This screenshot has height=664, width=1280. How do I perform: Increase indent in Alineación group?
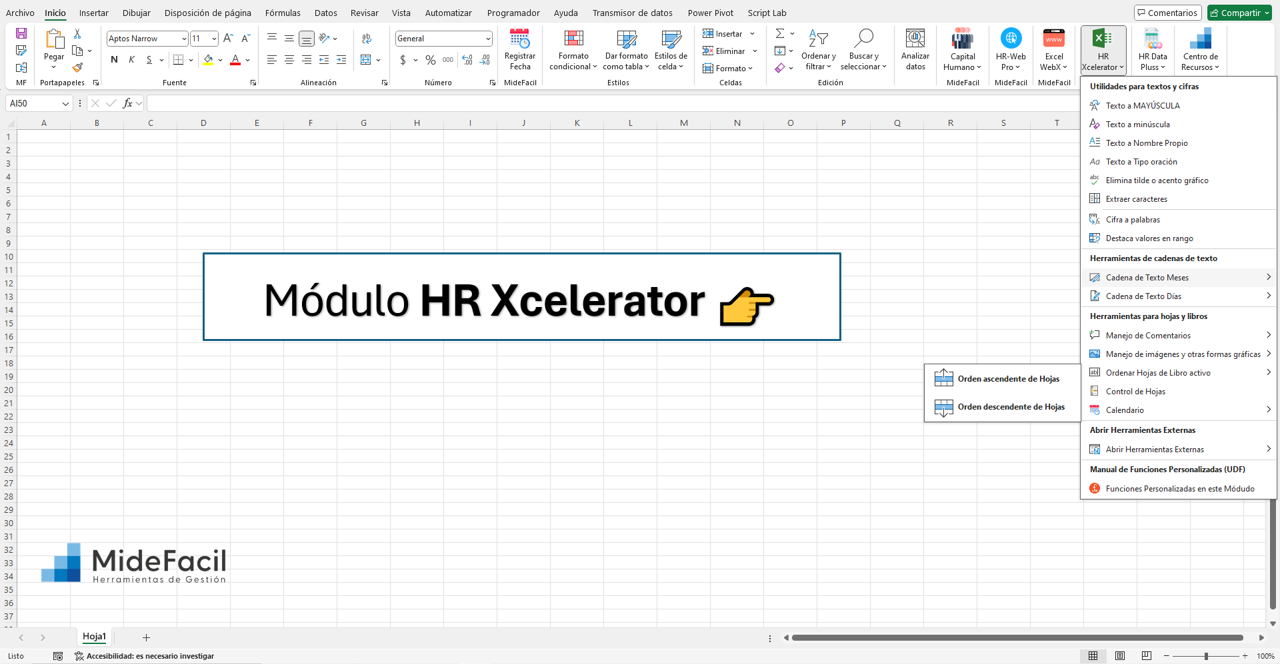(x=341, y=60)
